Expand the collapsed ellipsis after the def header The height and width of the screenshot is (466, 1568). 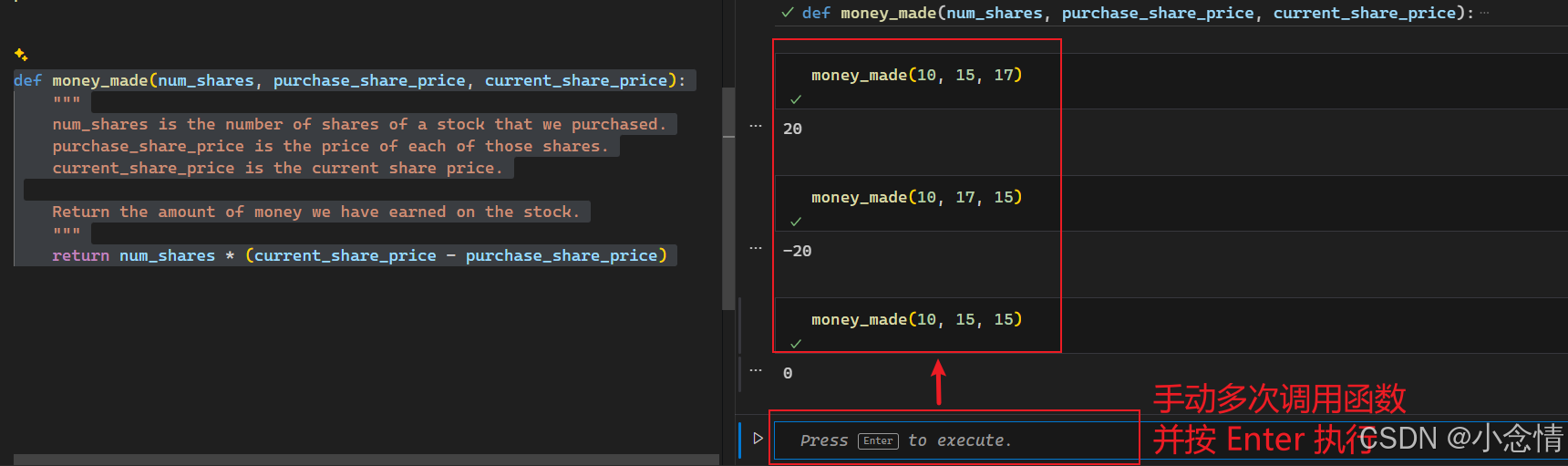[1485, 13]
